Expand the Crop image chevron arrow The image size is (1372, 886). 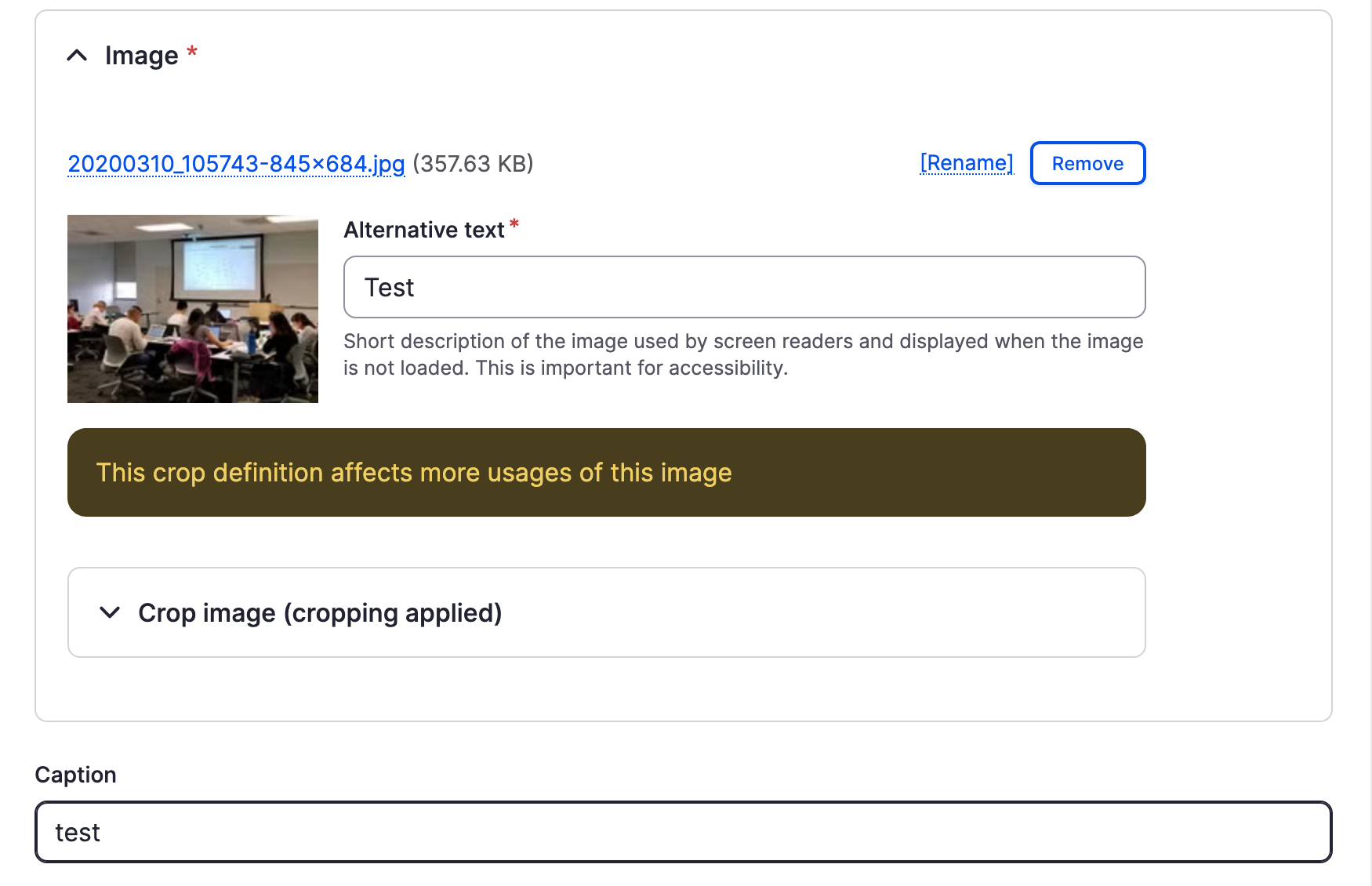tap(110, 612)
